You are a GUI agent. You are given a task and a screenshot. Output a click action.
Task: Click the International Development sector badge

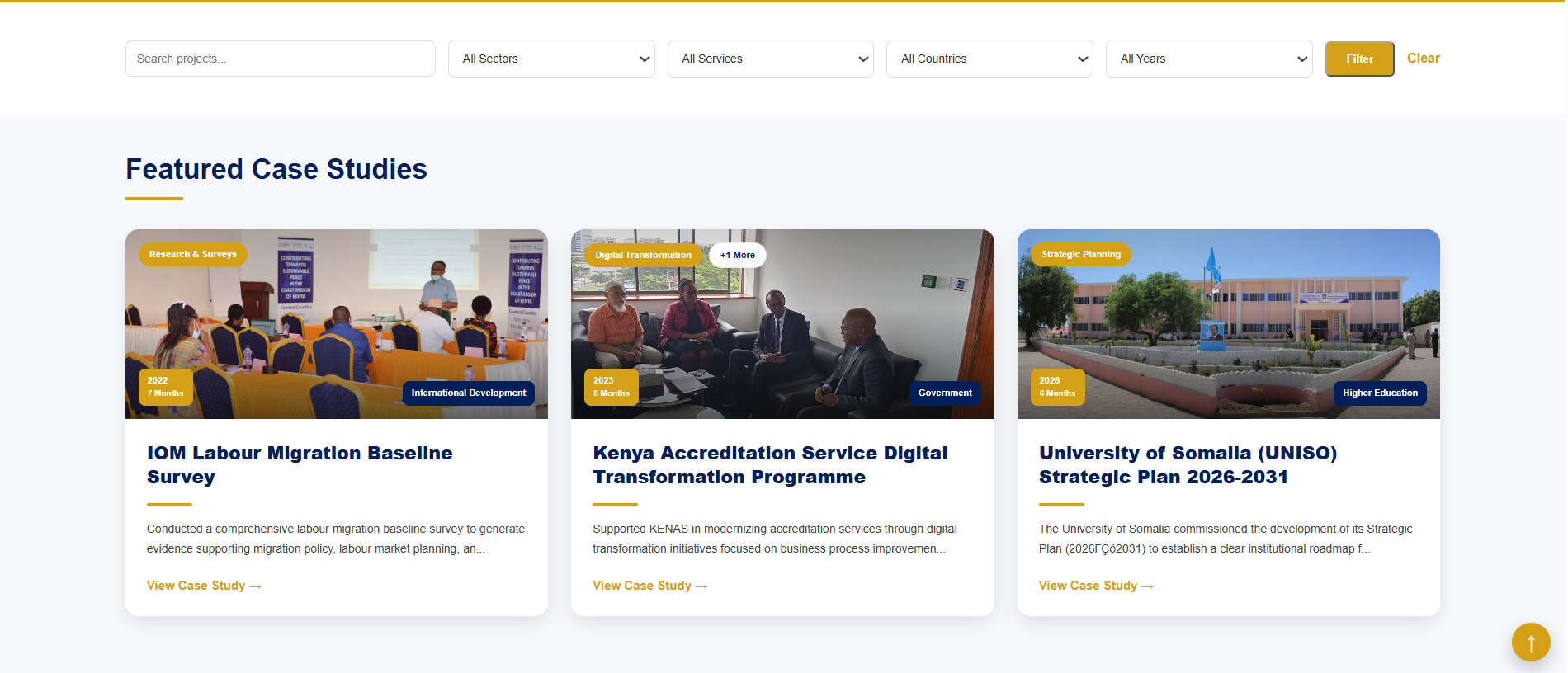click(x=469, y=393)
